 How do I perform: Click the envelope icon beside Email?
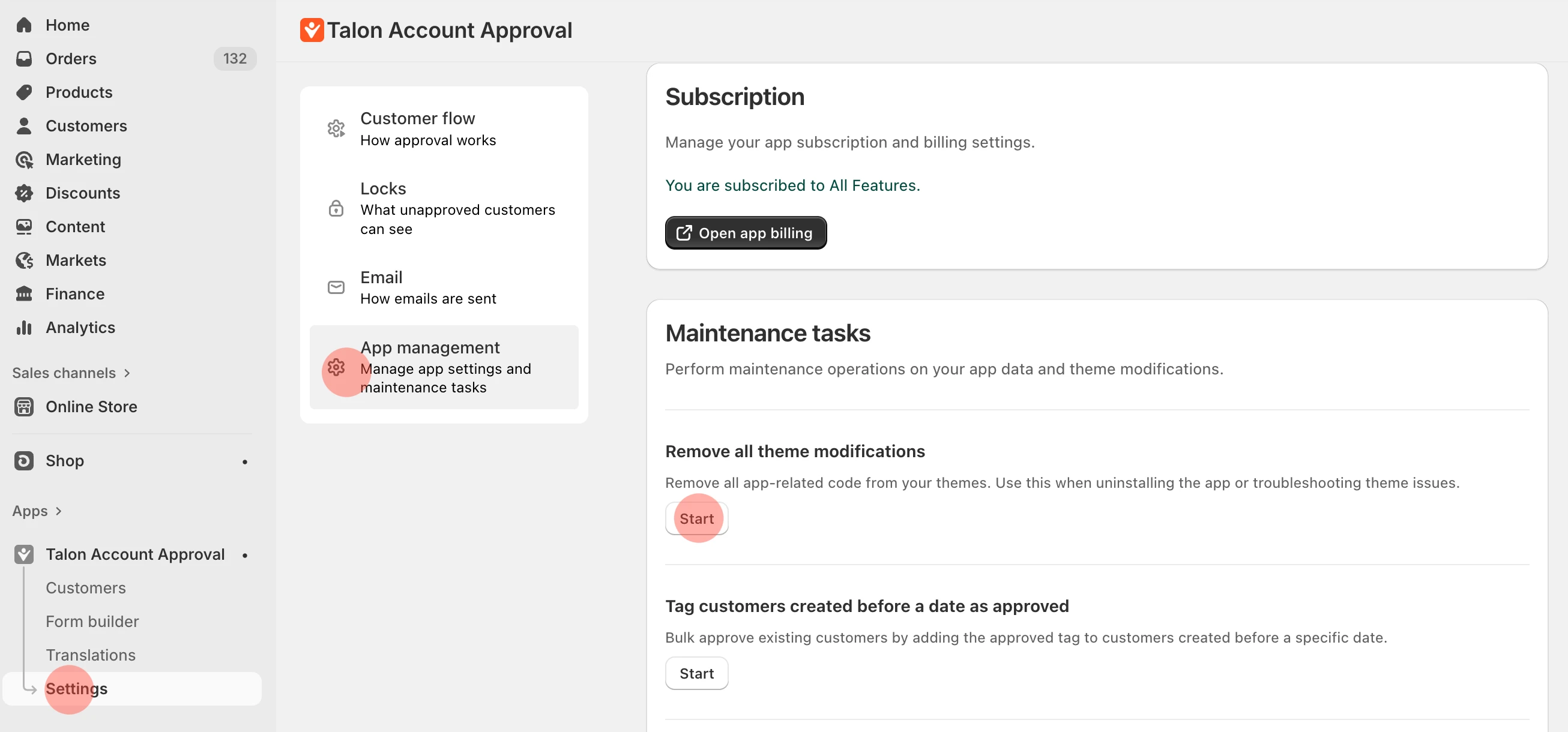tap(336, 287)
